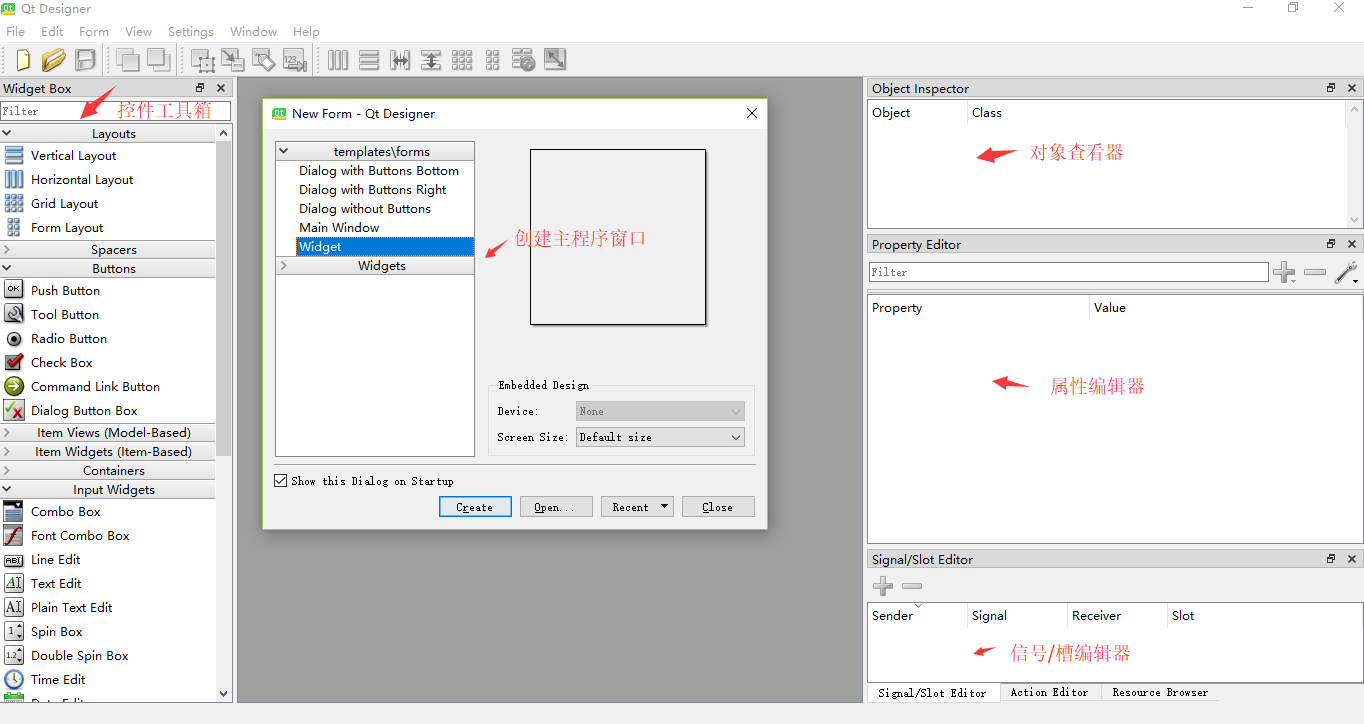Click Lay Out Horizontally in Splitter icon
The image size is (1364, 724).
[x=400, y=60]
